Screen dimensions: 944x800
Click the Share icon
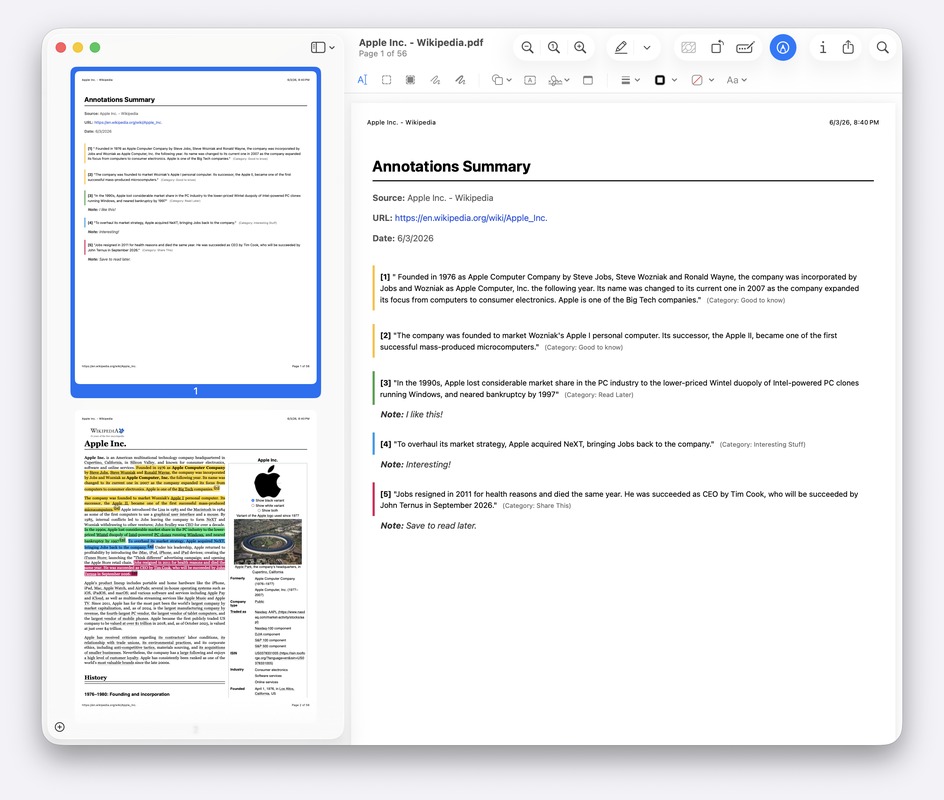coord(848,48)
